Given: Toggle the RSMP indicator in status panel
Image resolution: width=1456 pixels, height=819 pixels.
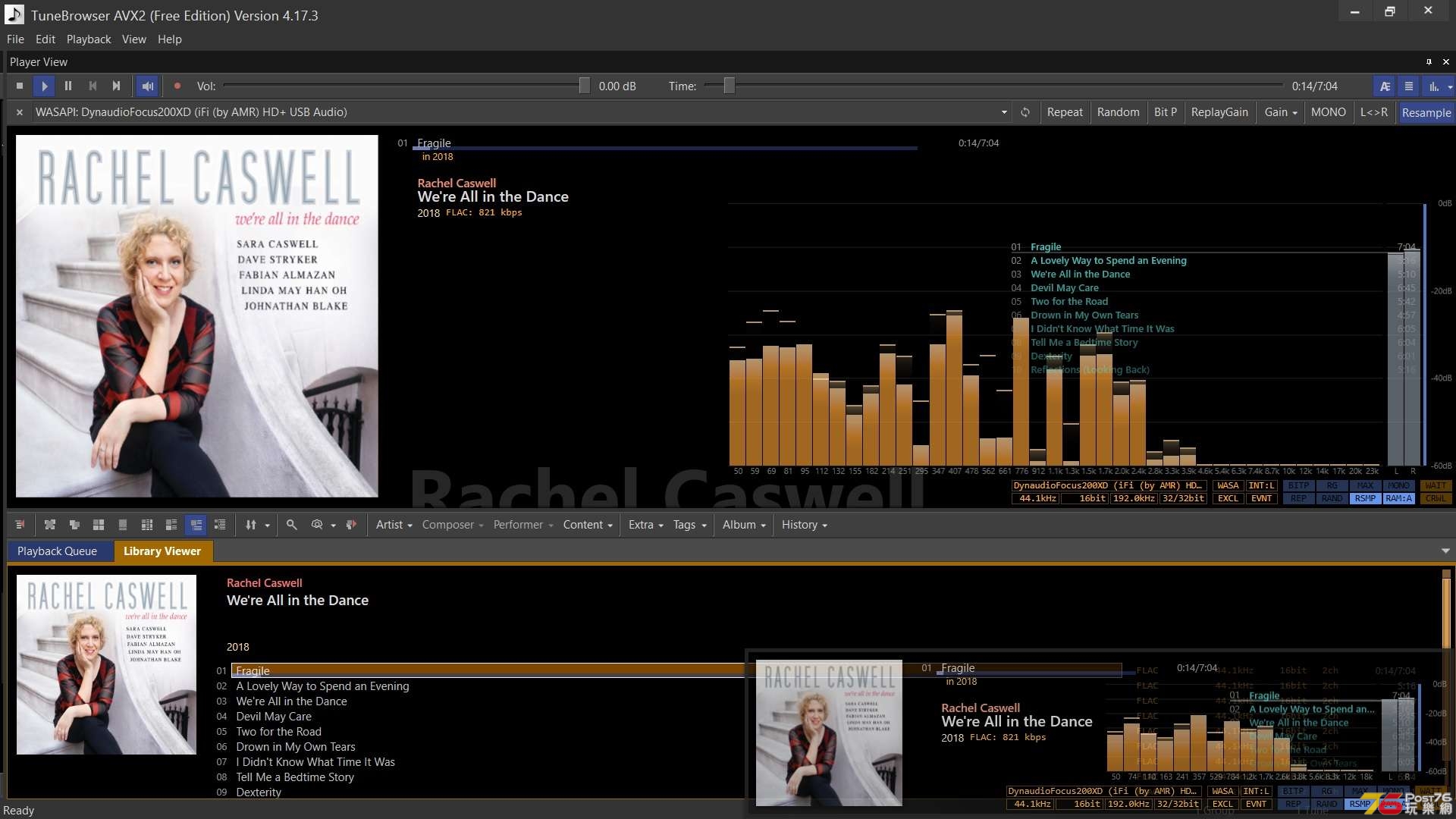Looking at the screenshot, I should pos(1365,498).
